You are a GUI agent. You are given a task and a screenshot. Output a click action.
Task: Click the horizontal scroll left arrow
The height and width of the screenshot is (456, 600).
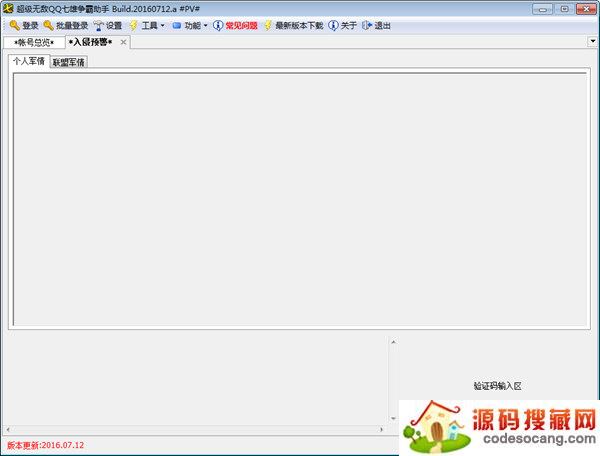pos(8,430)
